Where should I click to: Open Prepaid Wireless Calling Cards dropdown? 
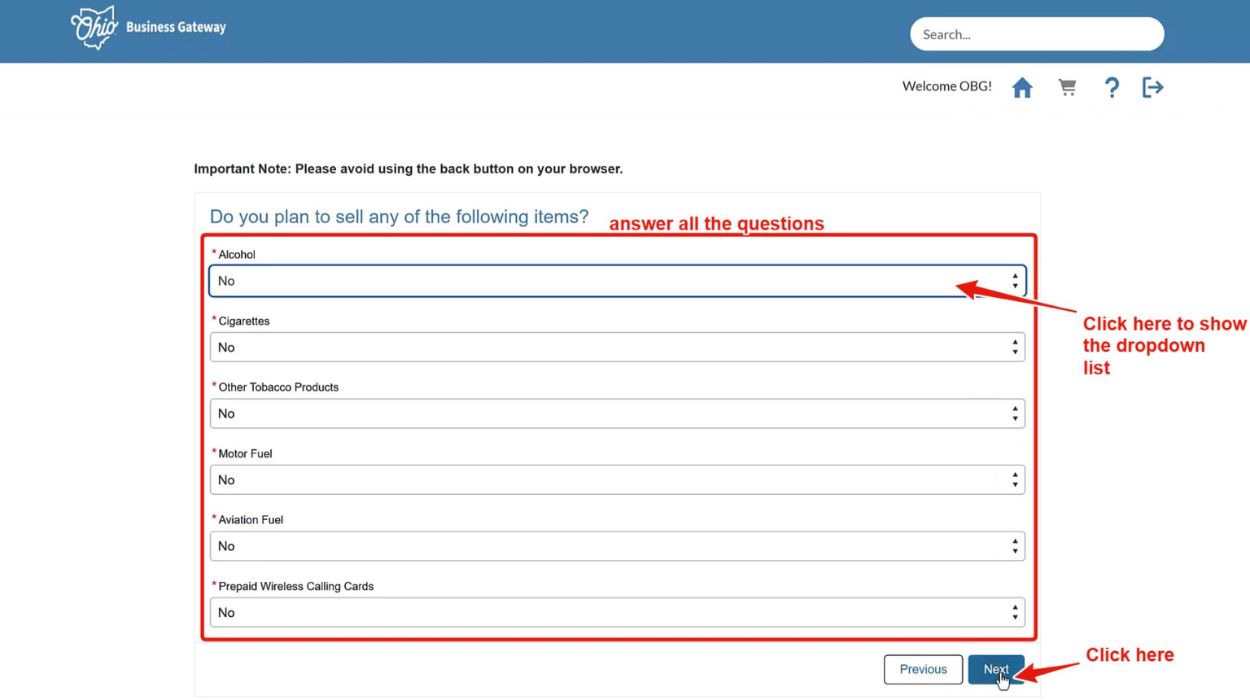click(600, 613)
